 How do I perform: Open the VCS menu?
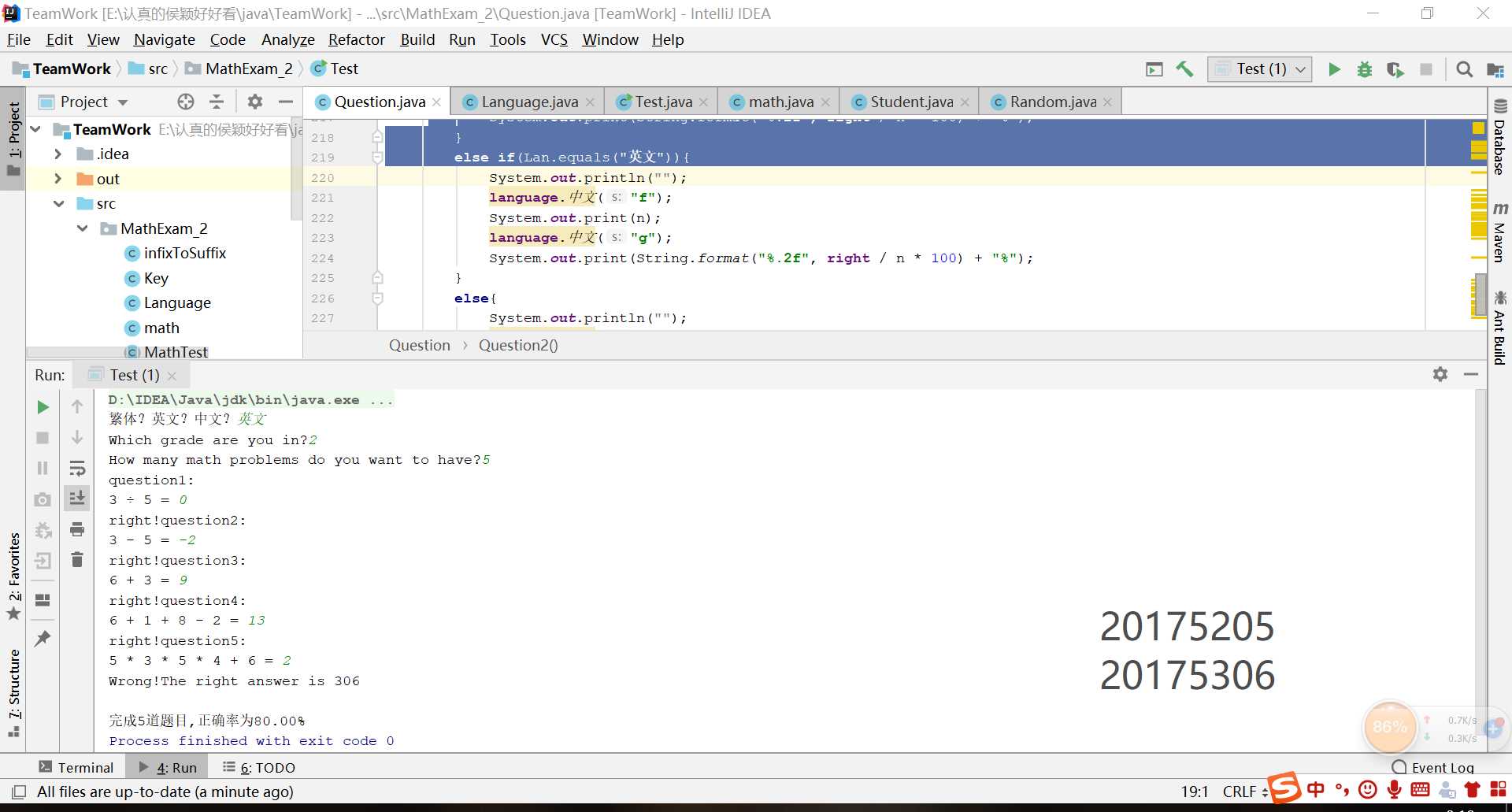554,39
